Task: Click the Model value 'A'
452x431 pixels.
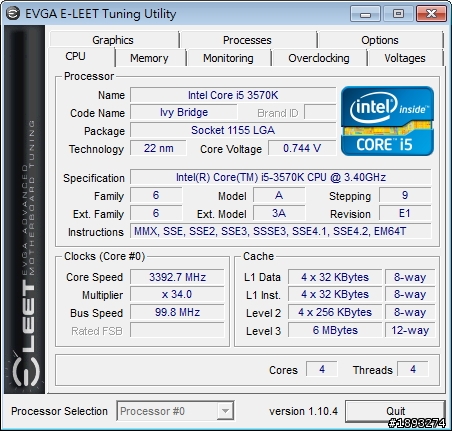Action: coord(279,195)
